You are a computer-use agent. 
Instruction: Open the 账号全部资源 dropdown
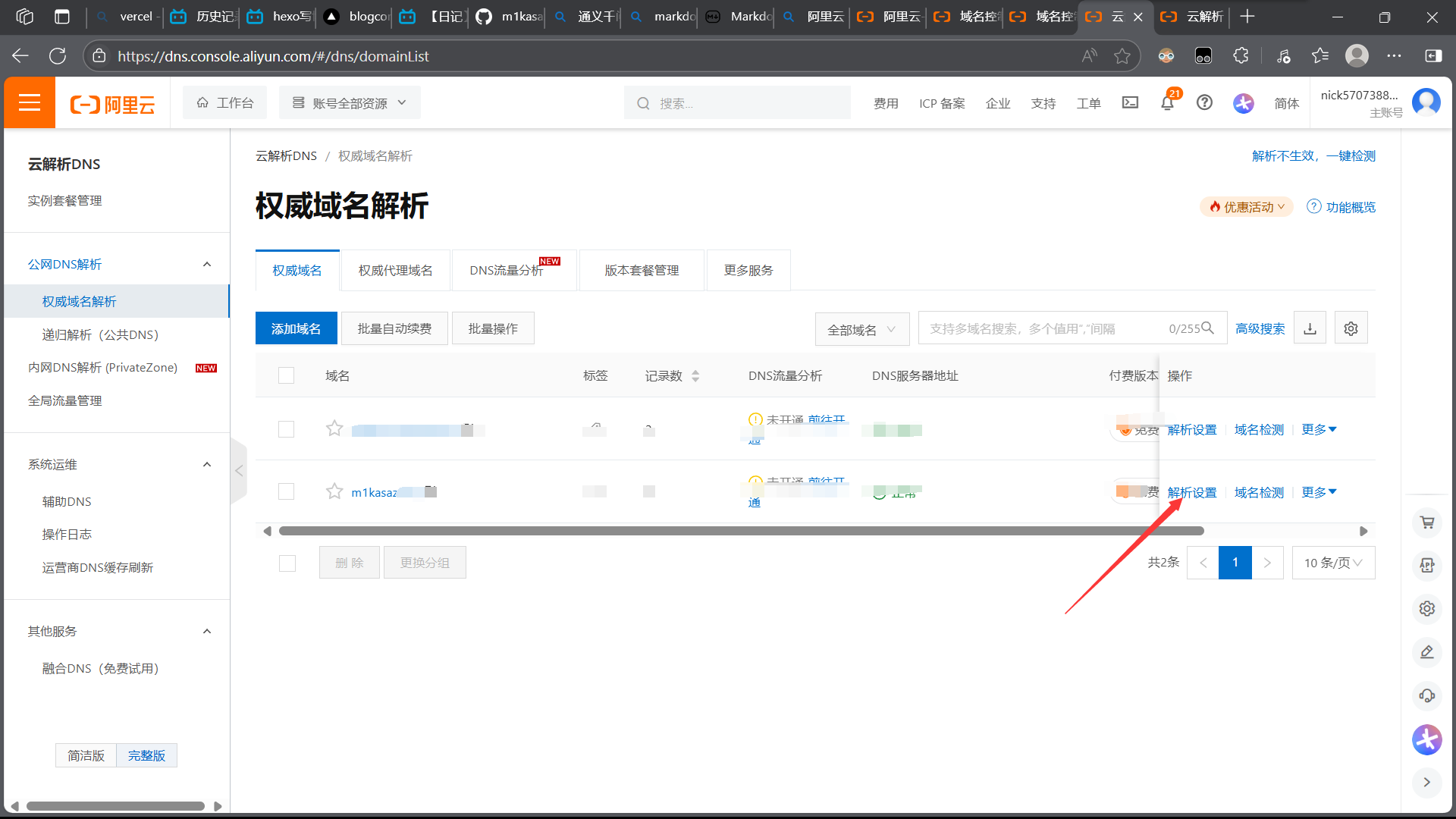click(x=350, y=102)
